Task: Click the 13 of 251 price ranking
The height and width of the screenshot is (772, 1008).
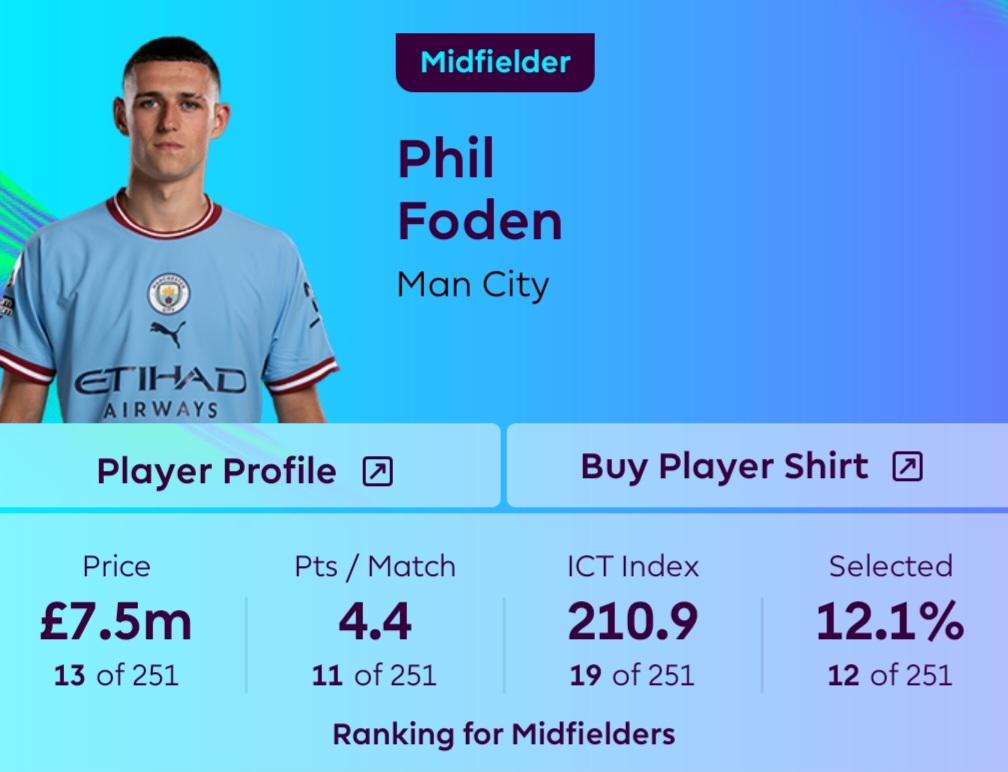Action: pos(116,675)
